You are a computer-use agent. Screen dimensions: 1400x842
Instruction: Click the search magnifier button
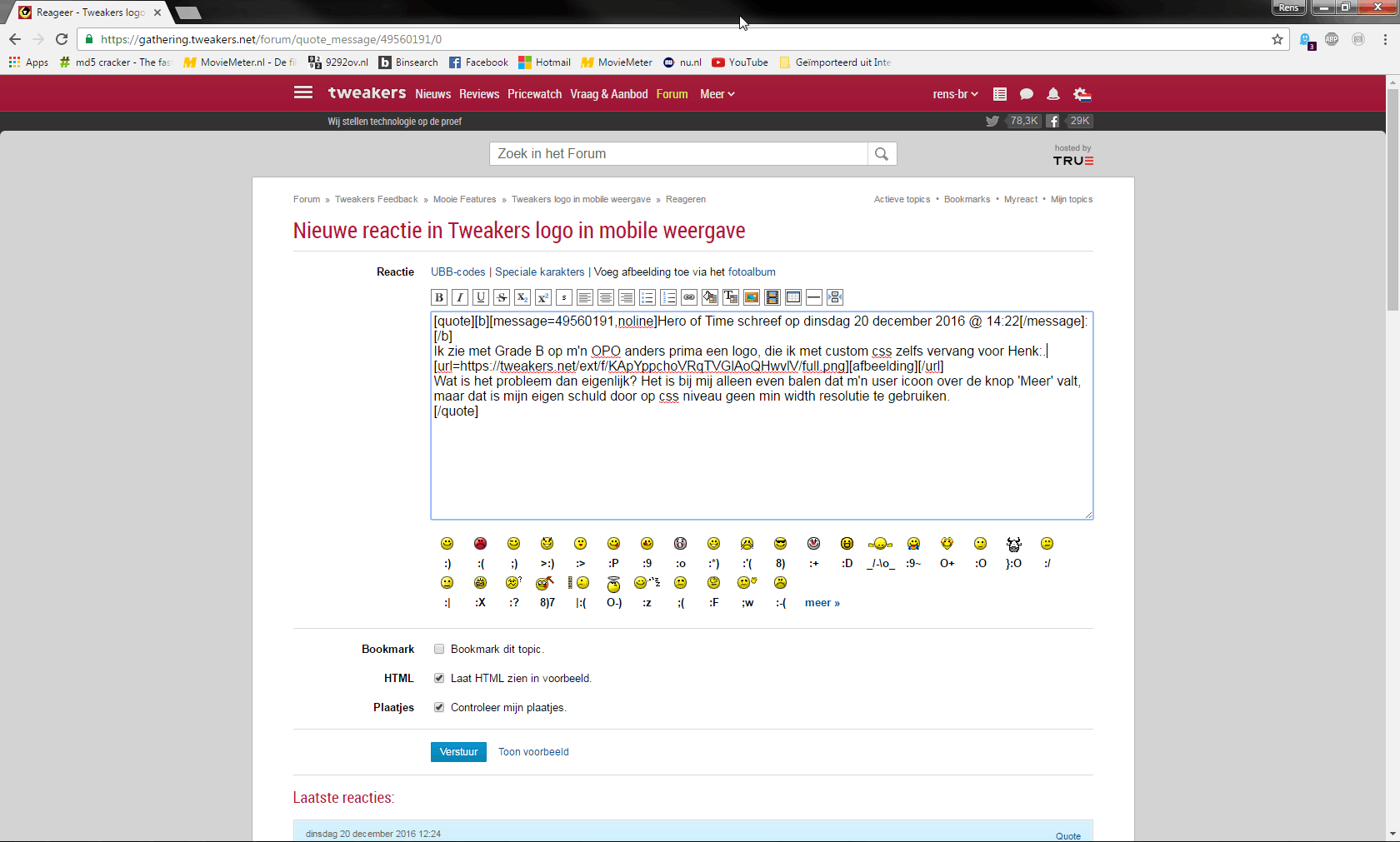point(882,154)
